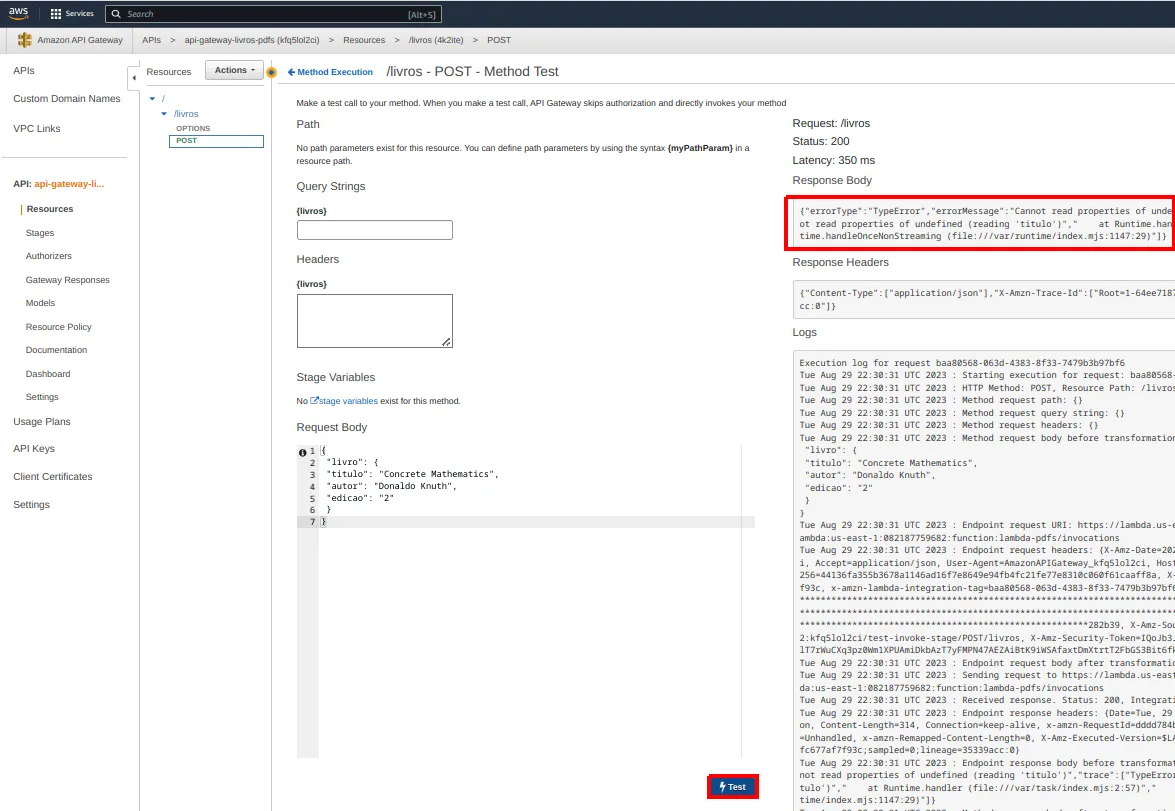Select POST method in tree

coord(216,141)
